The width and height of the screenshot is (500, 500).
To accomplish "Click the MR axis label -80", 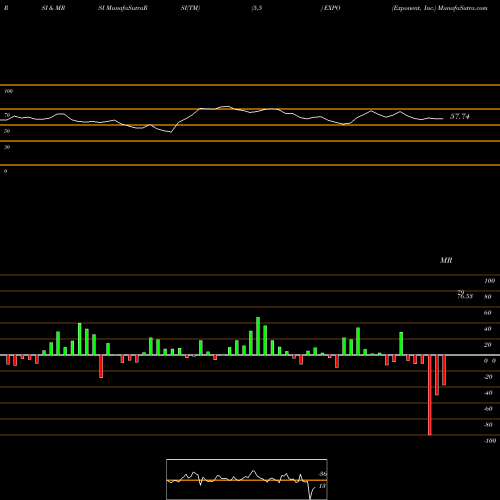I will coord(488,425).
